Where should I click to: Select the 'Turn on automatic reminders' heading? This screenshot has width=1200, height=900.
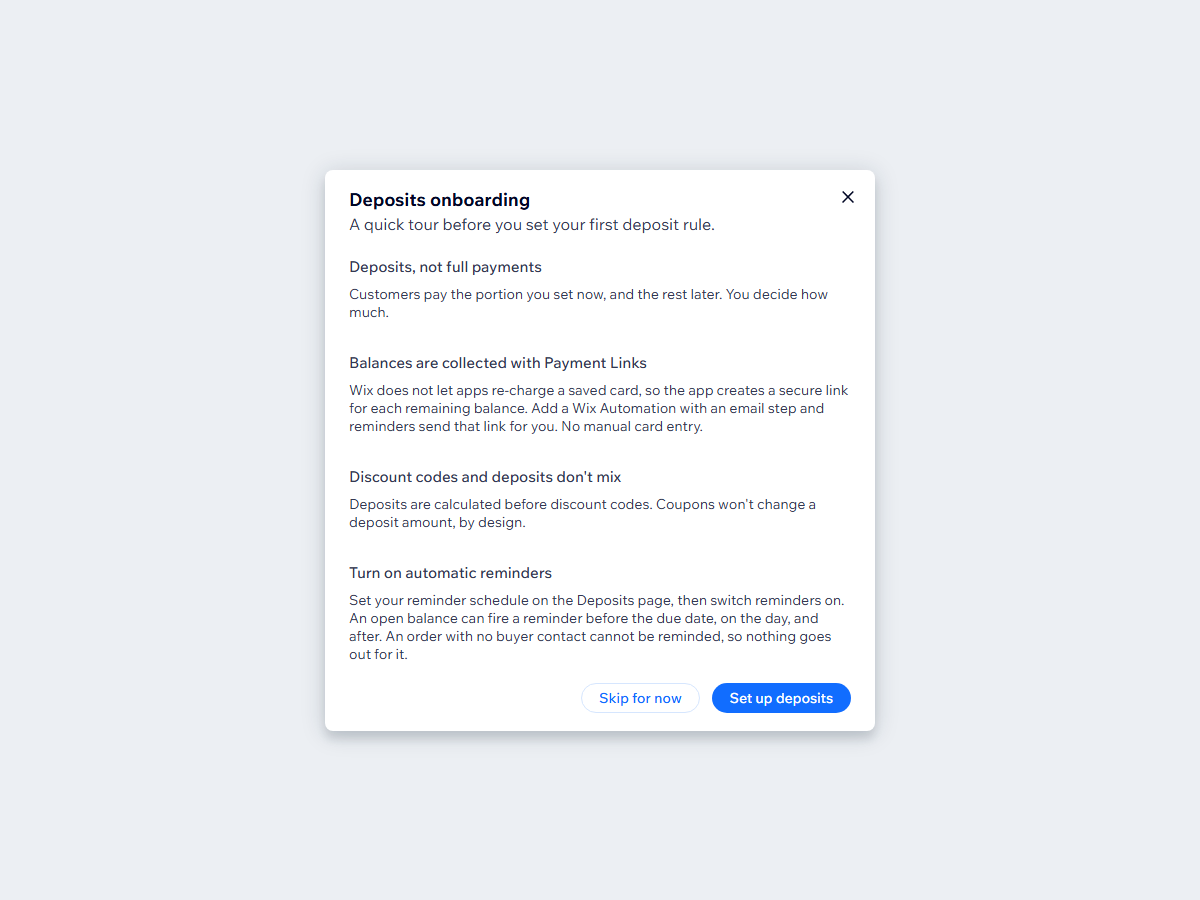coord(450,573)
